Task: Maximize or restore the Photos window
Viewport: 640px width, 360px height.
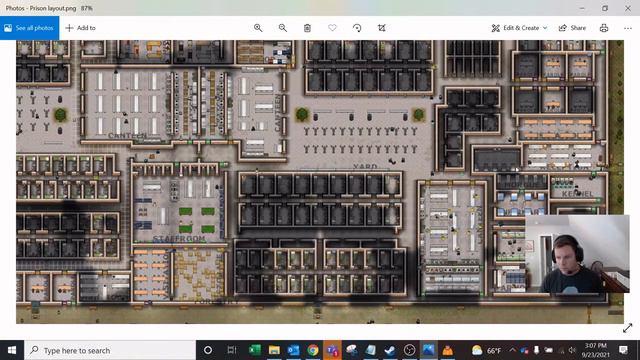Action: click(x=605, y=8)
